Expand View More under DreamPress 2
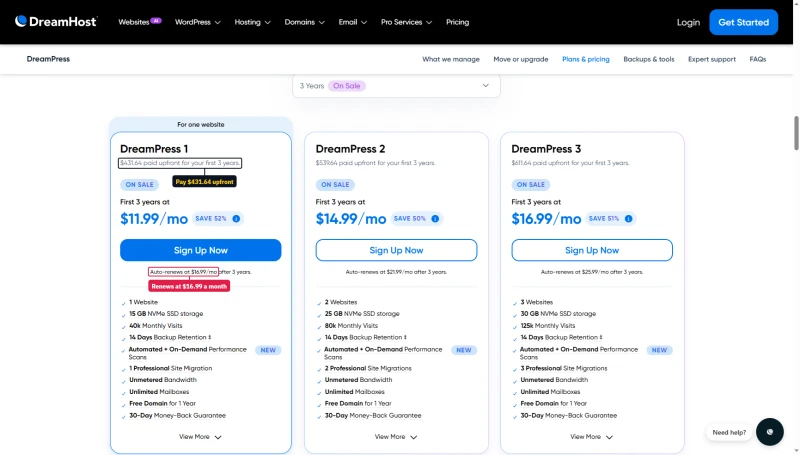Image resolution: width=800 pixels, height=455 pixels. (396, 437)
